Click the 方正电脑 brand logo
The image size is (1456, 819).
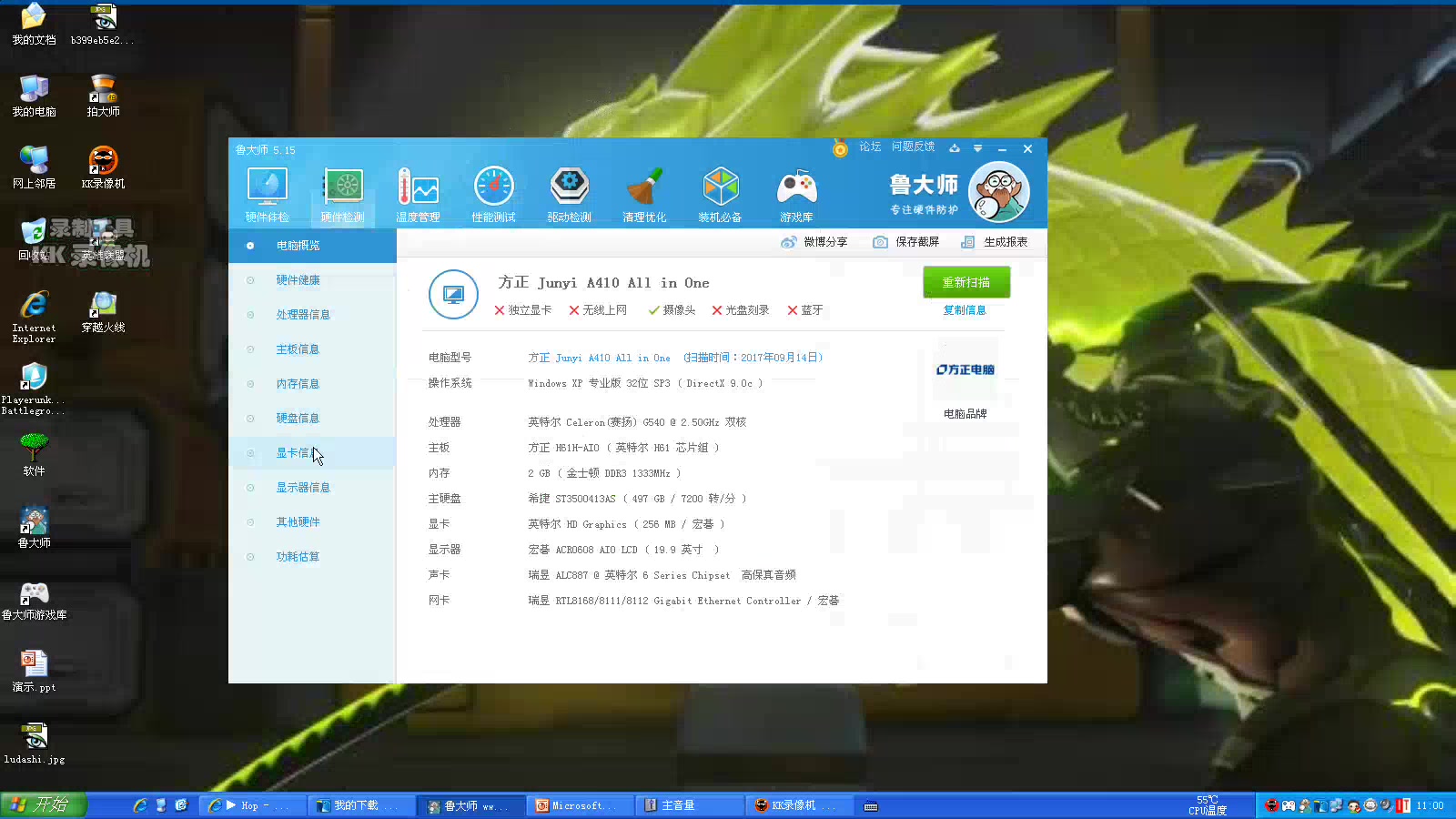[x=965, y=369]
